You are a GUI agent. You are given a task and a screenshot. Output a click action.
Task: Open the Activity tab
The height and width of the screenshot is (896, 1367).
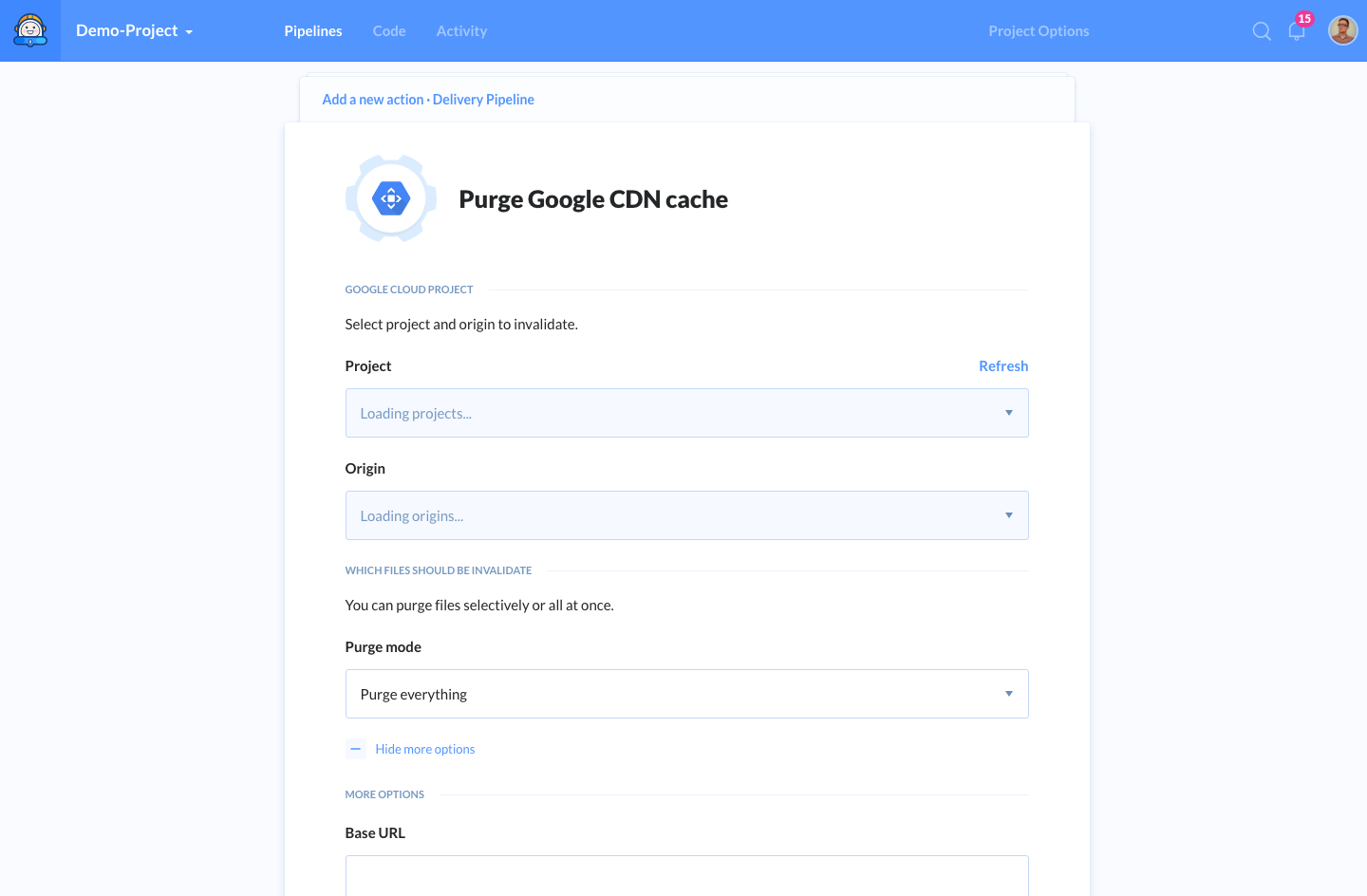(461, 30)
